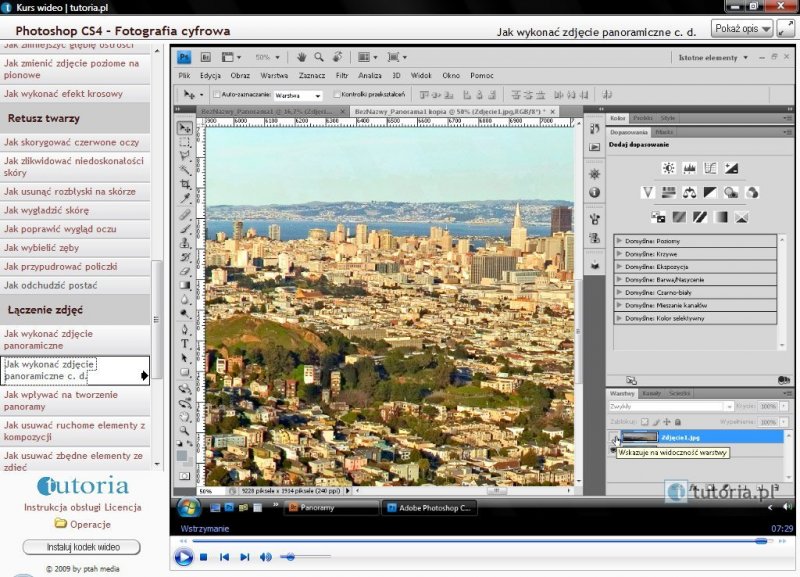The width and height of the screenshot is (800, 577).
Task: Switch to the Kanały panel tab
Action: (x=652, y=393)
